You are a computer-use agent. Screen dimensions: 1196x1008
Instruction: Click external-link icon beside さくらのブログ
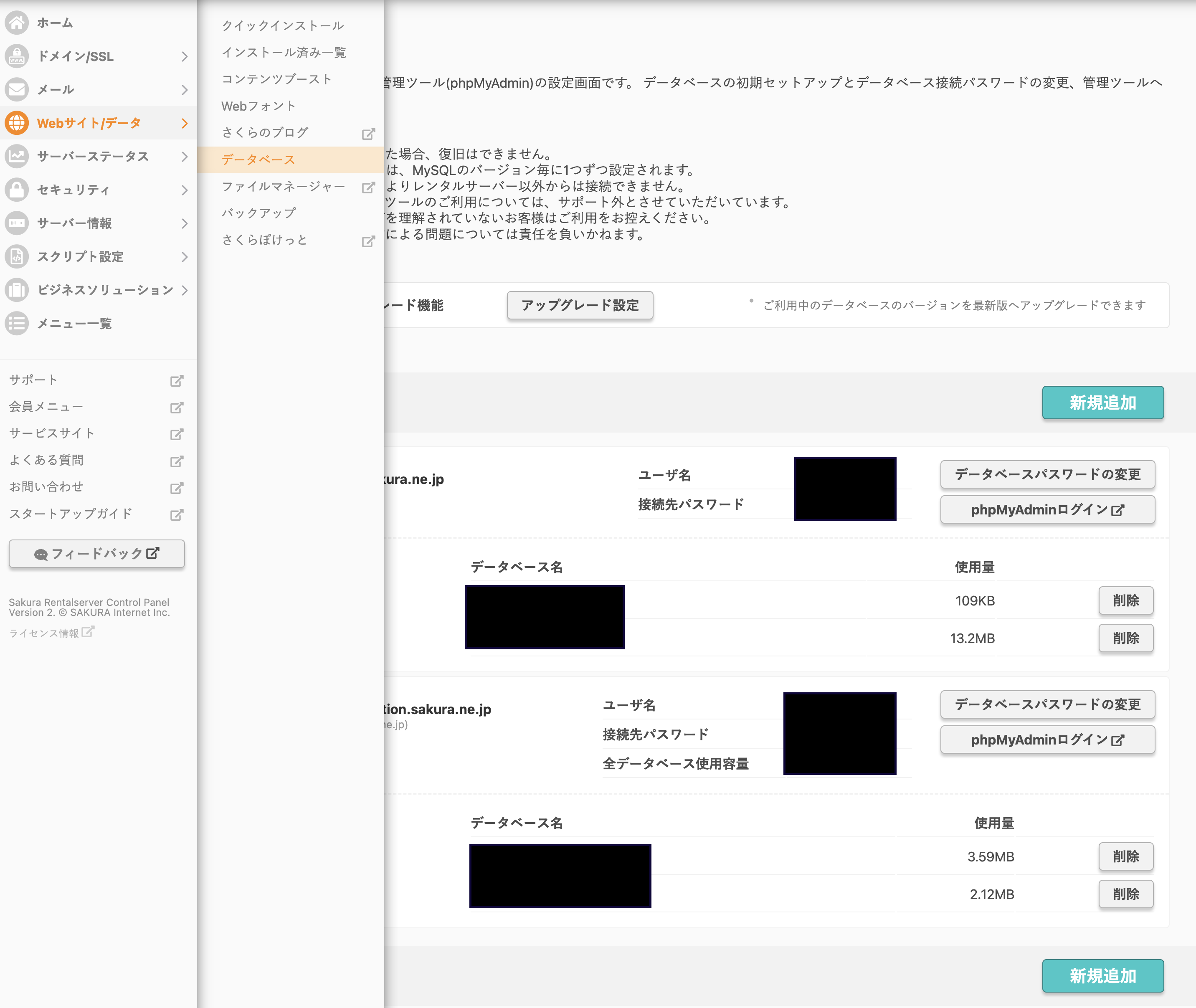click(369, 134)
